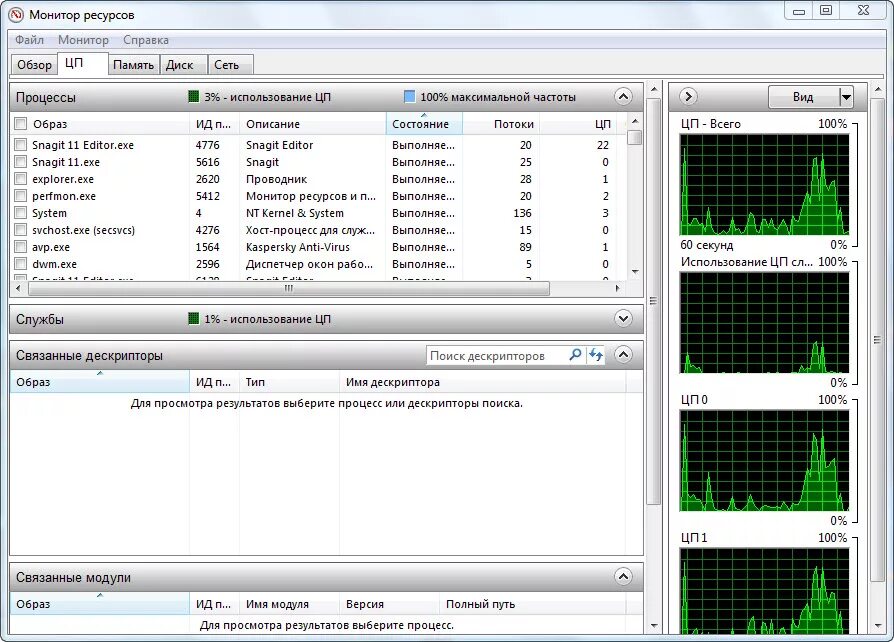Click the process list scroll down arrow

[635, 272]
